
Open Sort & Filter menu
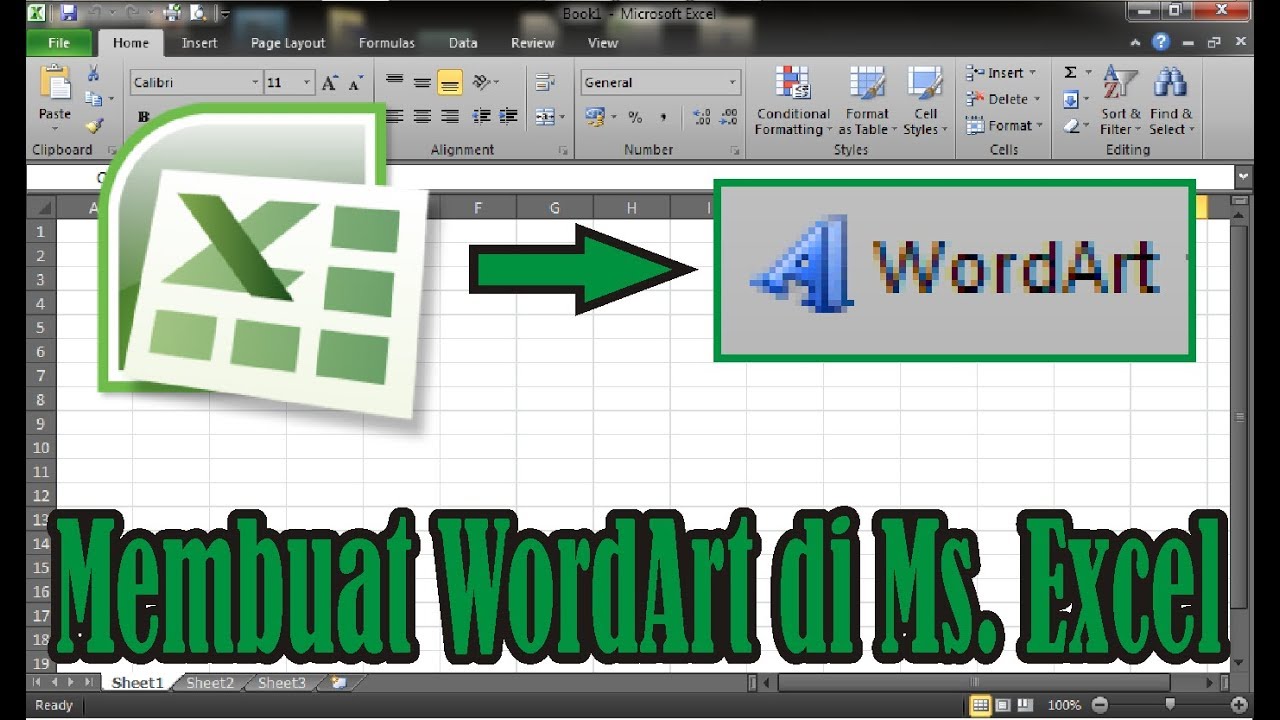pos(1119,101)
